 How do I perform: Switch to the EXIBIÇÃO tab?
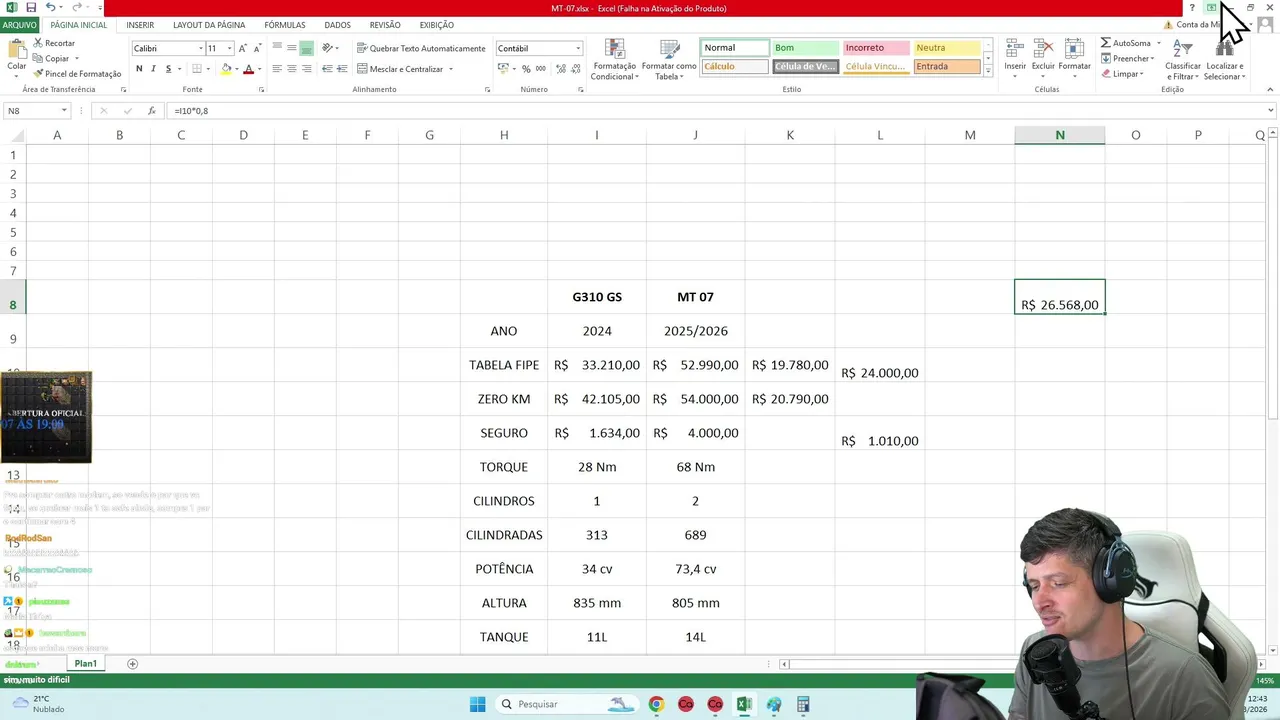pyautogui.click(x=436, y=25)
